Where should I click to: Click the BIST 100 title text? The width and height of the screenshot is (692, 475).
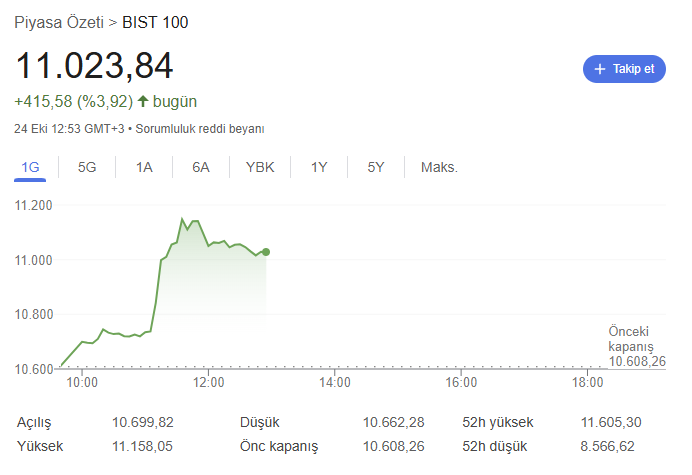[155, 21]
